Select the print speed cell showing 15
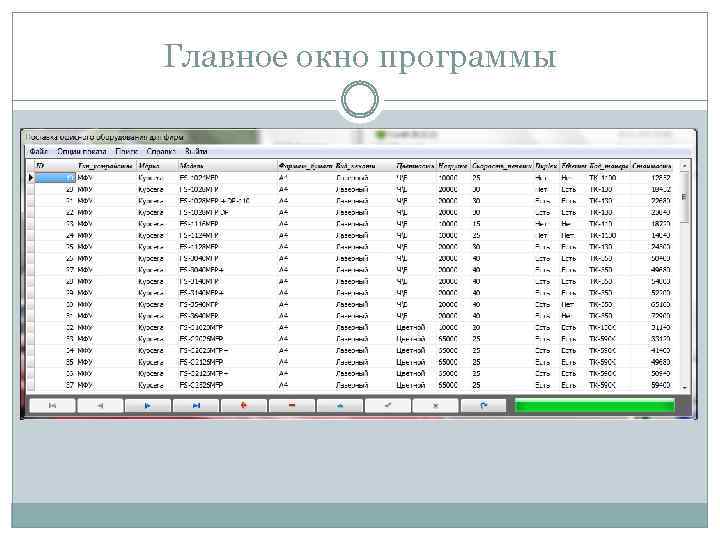The image size is (720, 540). click(501, 224)
